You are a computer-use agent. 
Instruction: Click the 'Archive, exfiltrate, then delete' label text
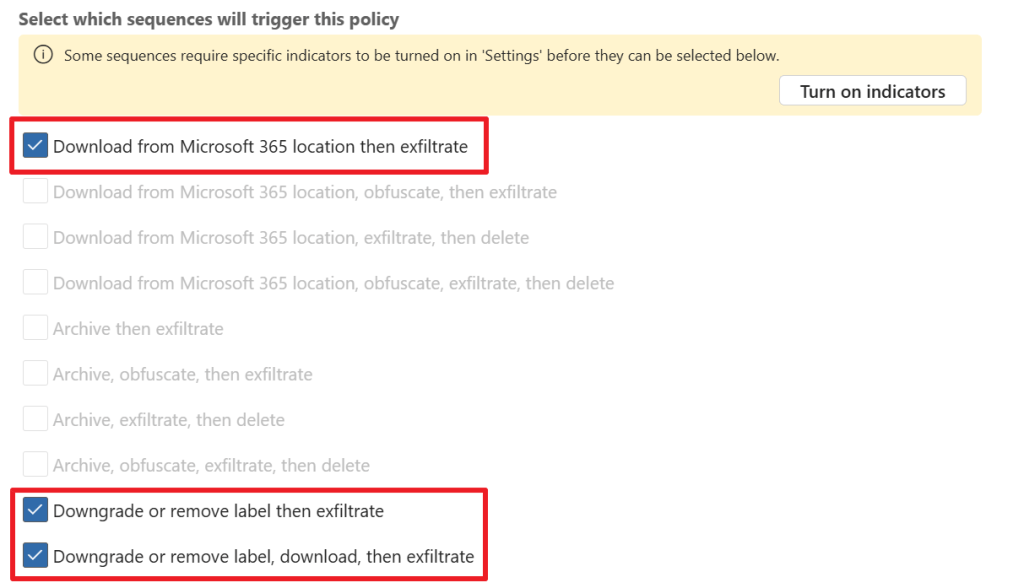coord(168,420)
